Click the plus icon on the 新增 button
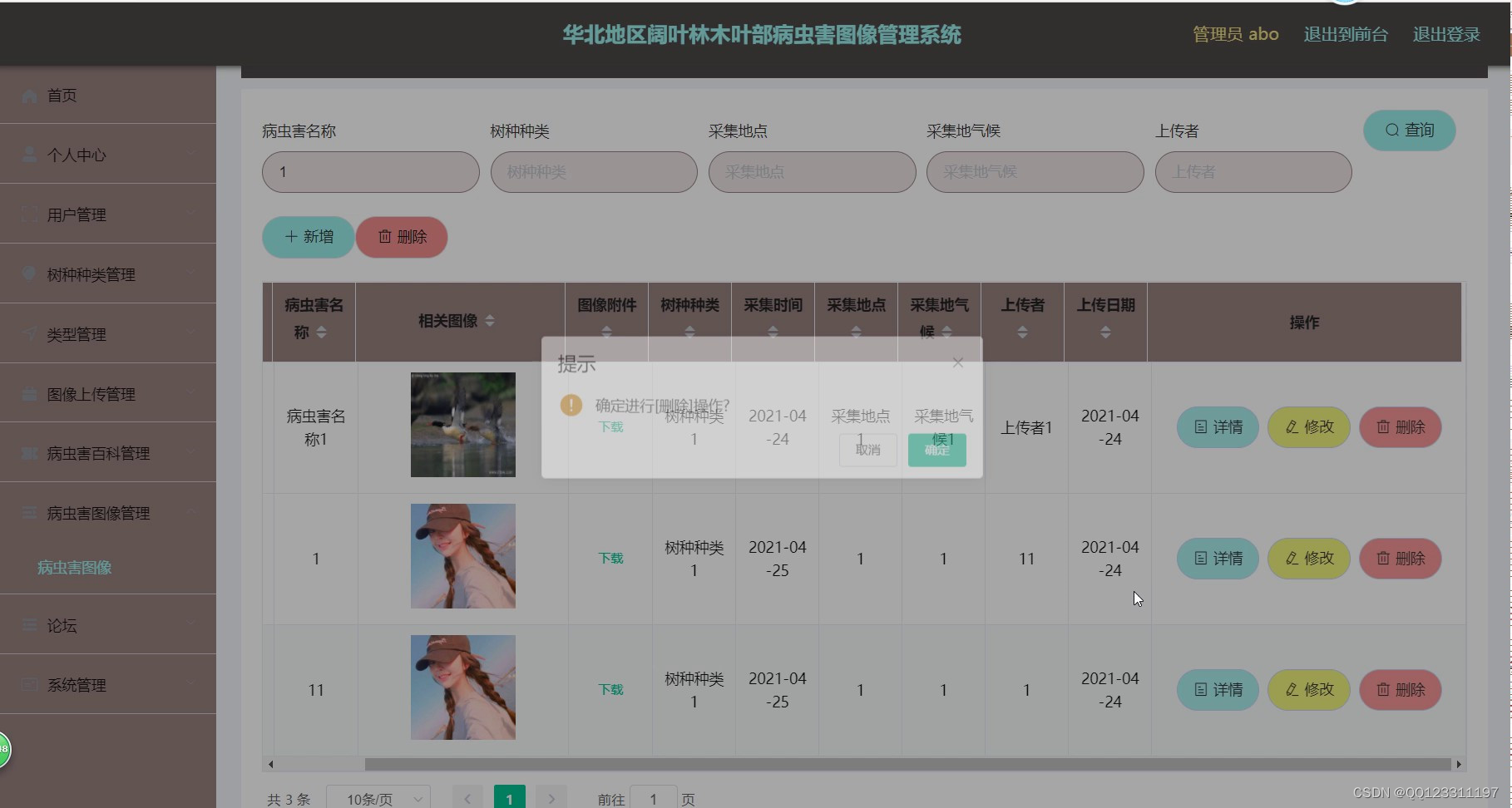 (289, 237)
